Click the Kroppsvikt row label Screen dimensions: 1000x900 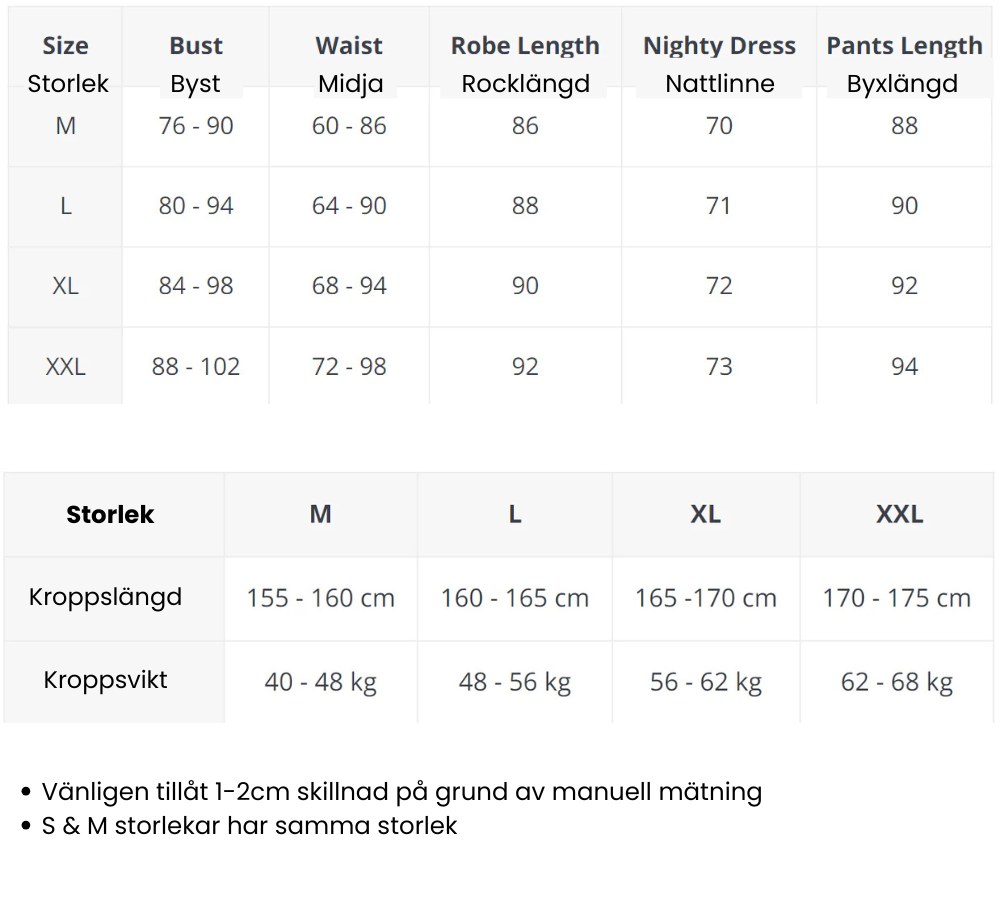106,680
